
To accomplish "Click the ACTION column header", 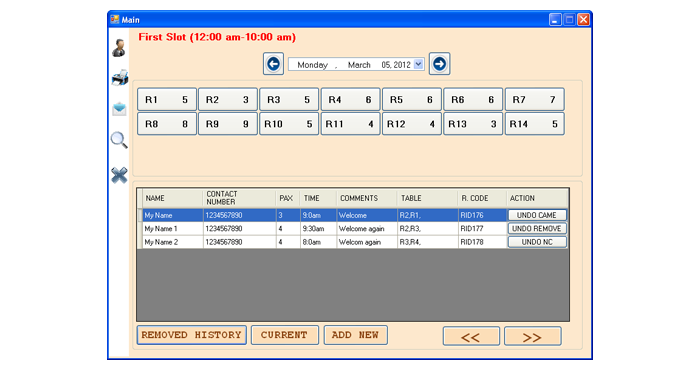I will (537, 198).
